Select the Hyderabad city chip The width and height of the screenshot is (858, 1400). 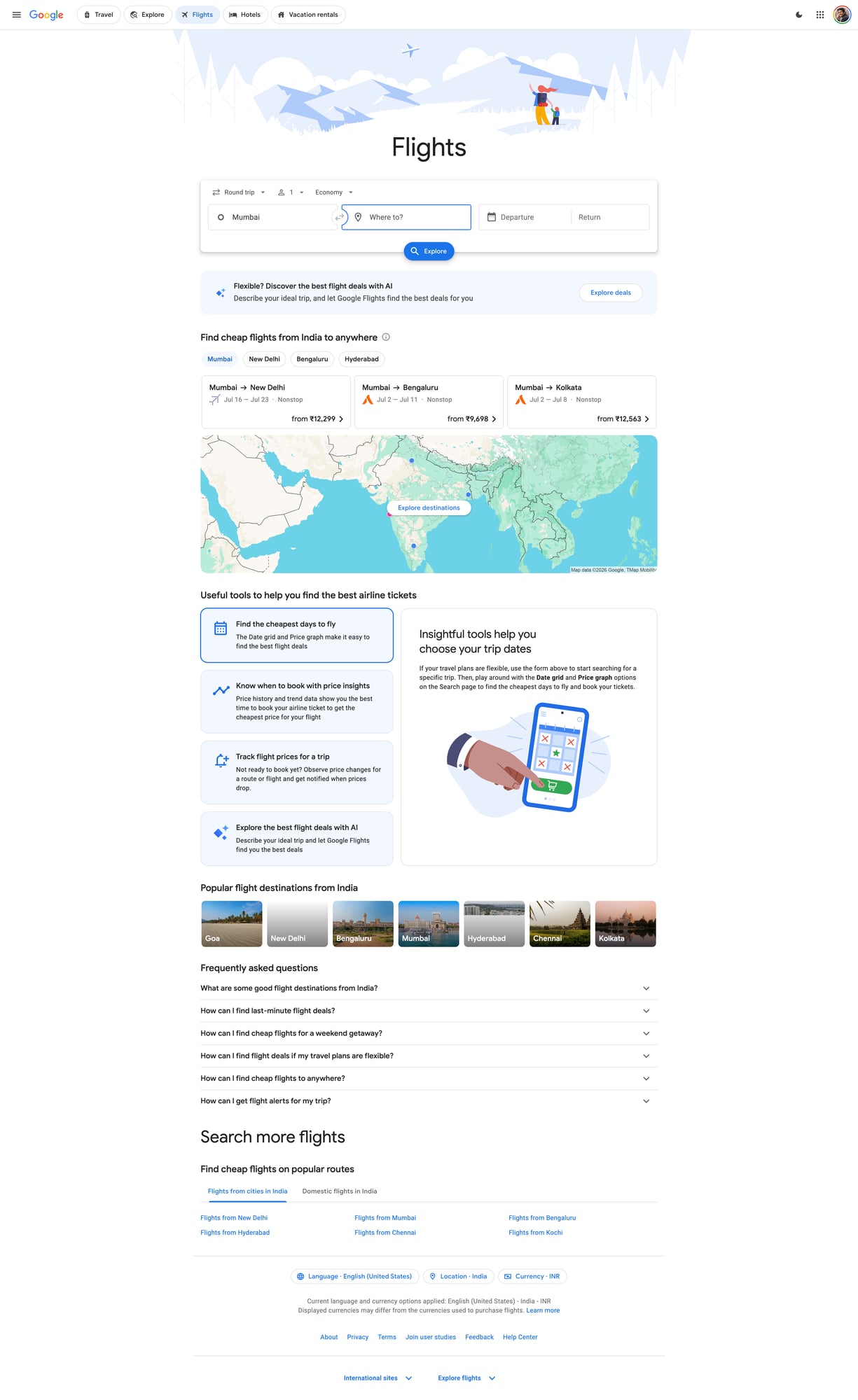click(x=361, y=359)
